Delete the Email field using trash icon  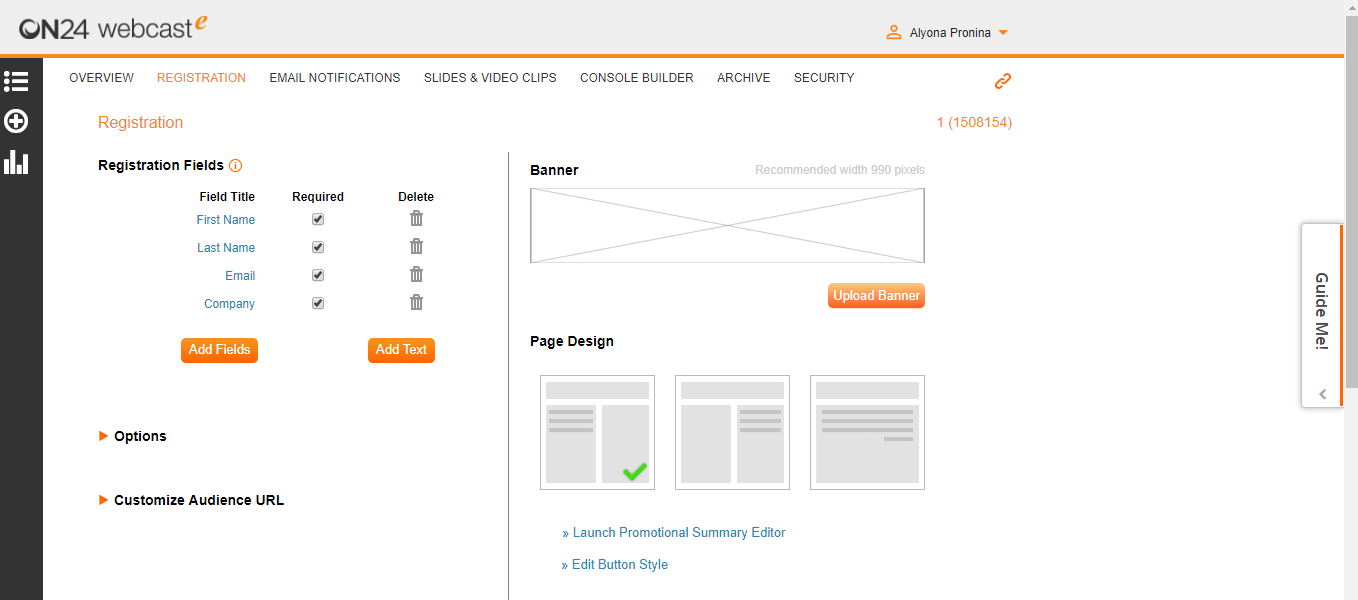click(x=416, y=275)
